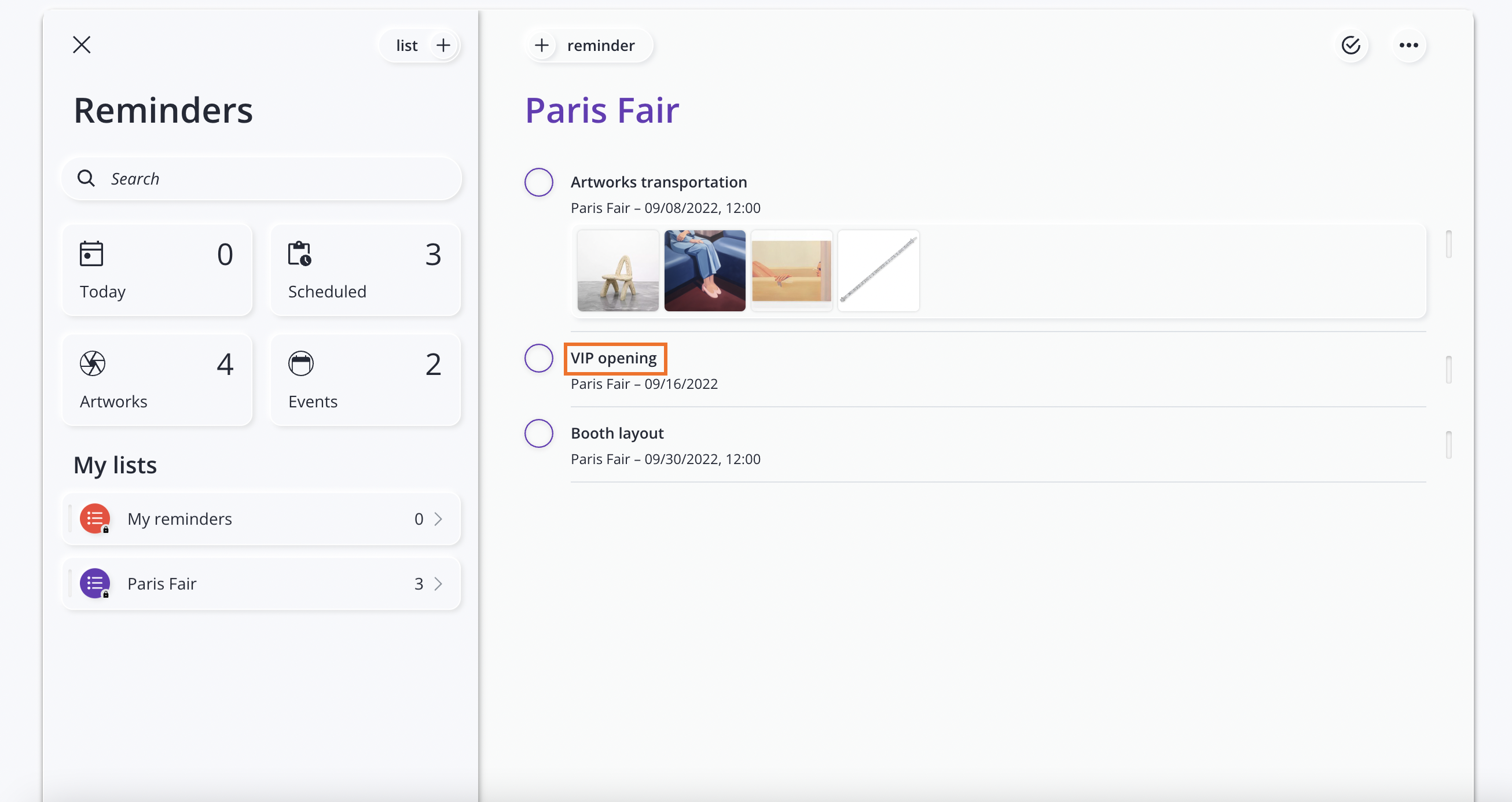The width and height of the screenshot is (1512, 802).
Task: Click the Artworks transportation reminder title
Action: (x=659, y=182)
